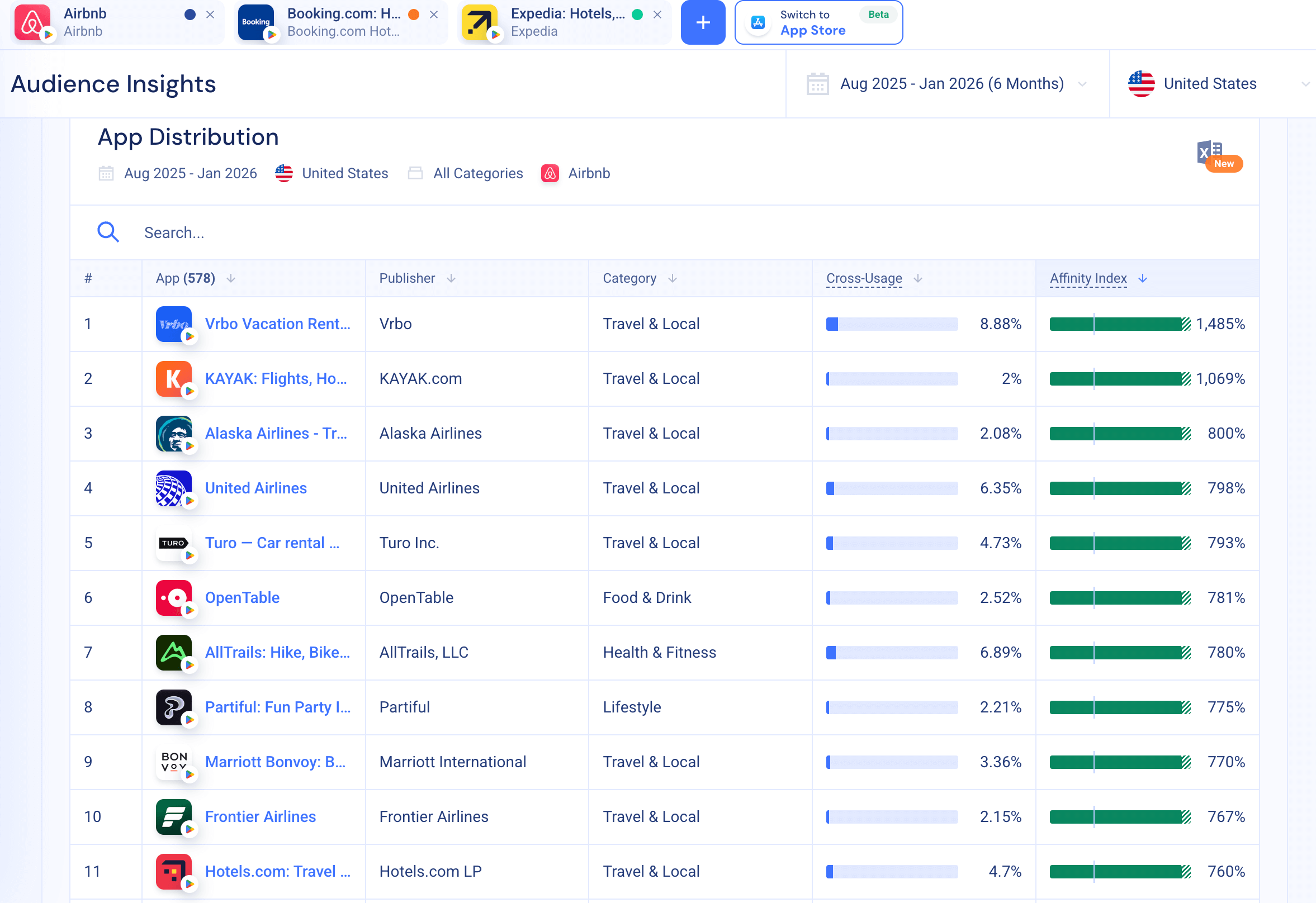Sort by Category column arrow
Screen dimensions: 1316x903
coord(672,278)
